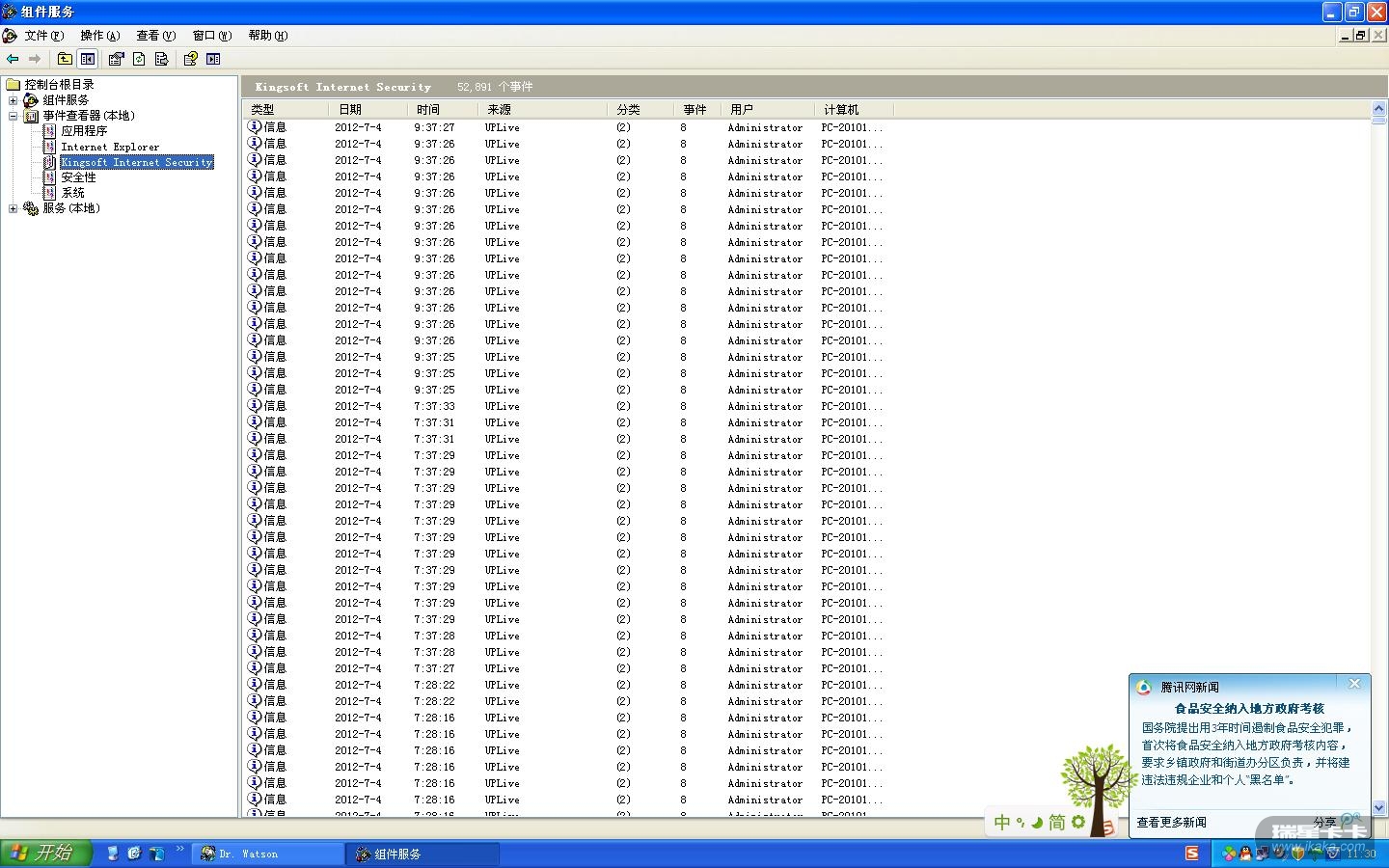Screen dimensions: 1389x868
Task: Close the 腾讯网新闻 popup
Action: (x=1354, y=684)
